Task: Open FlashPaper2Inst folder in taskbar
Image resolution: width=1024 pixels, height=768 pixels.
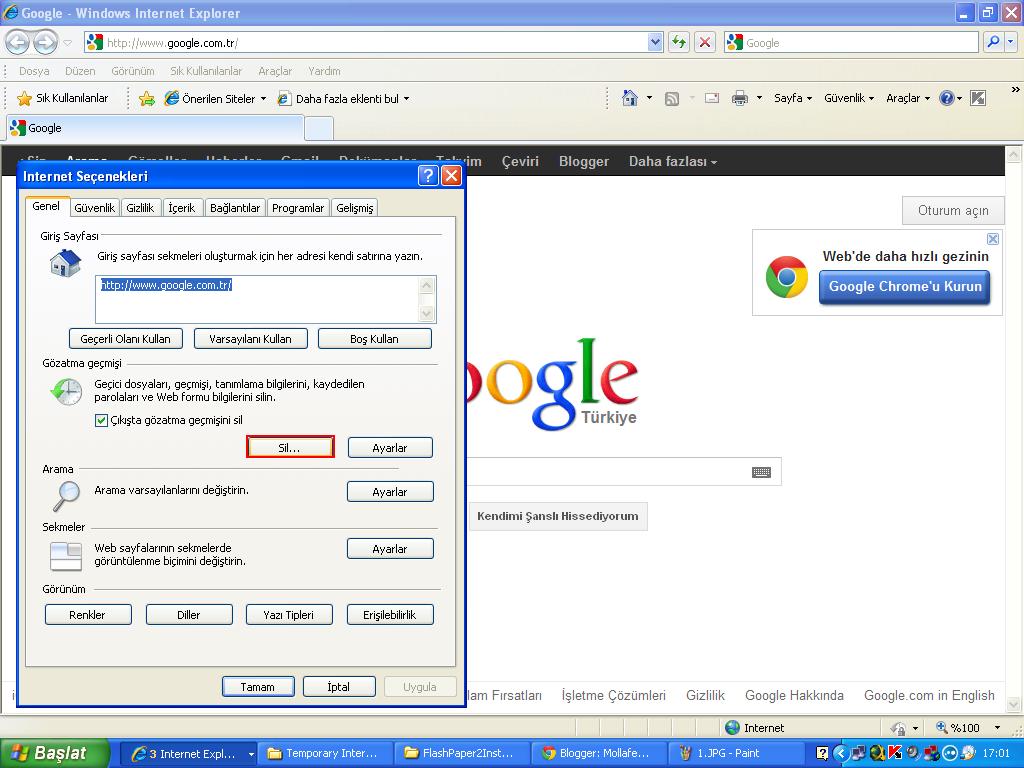Action: click(x=463, y=753)
